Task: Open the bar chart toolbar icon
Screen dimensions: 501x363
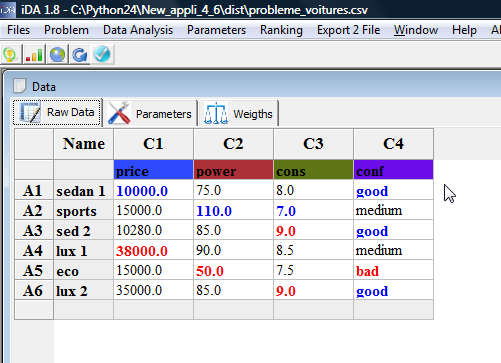Action: tap(34, 54)
